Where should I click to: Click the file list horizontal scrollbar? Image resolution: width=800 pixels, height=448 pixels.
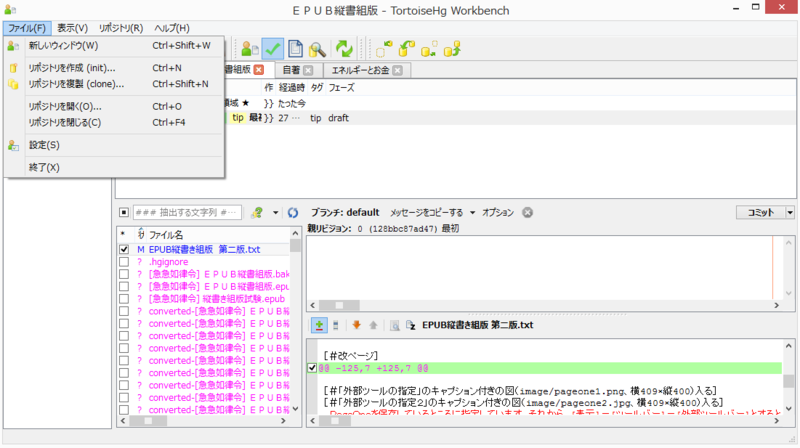203,421
